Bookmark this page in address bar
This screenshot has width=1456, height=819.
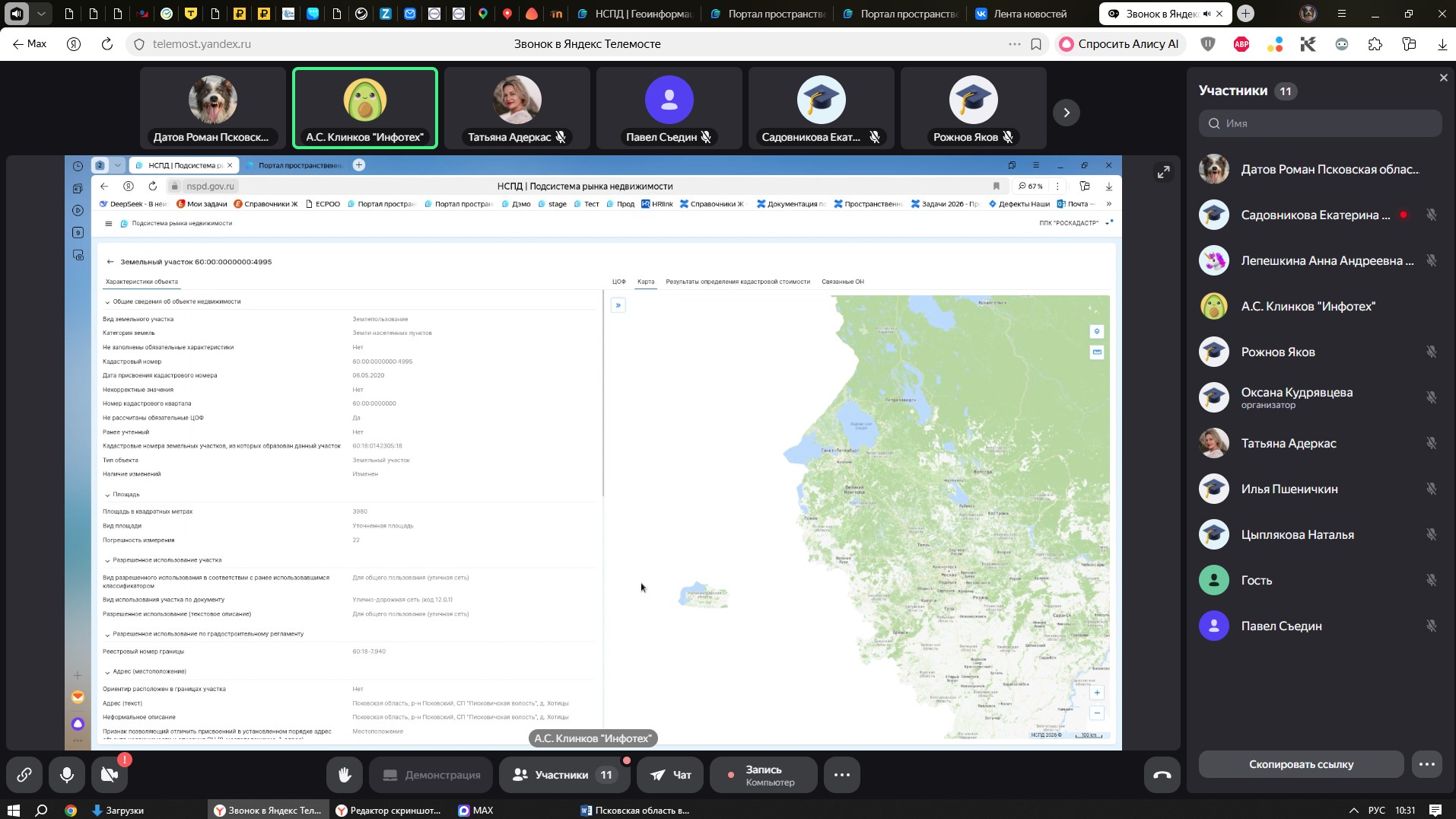click(x=1036, y=44)
